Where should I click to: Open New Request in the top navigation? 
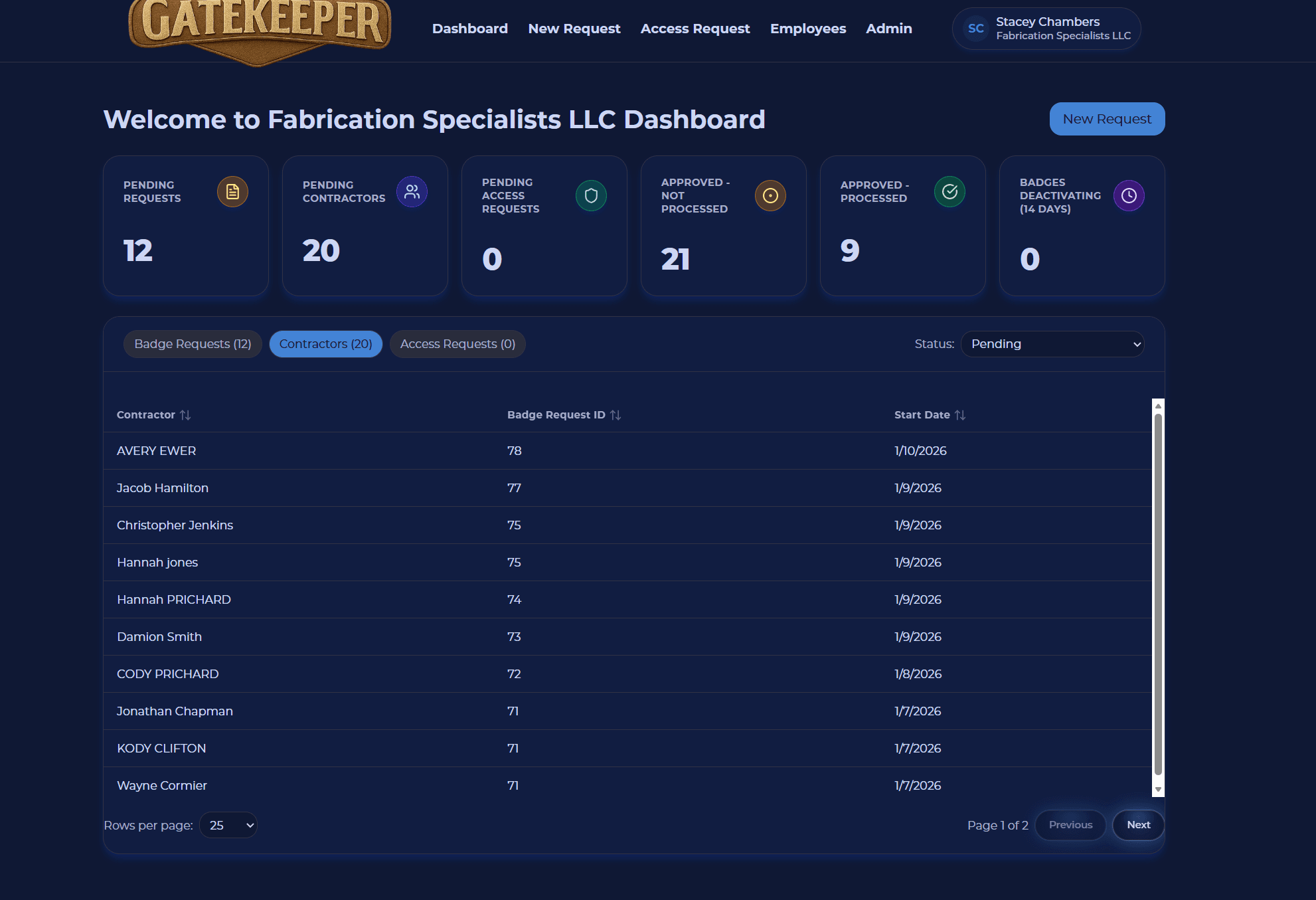[x=574, y=29]
